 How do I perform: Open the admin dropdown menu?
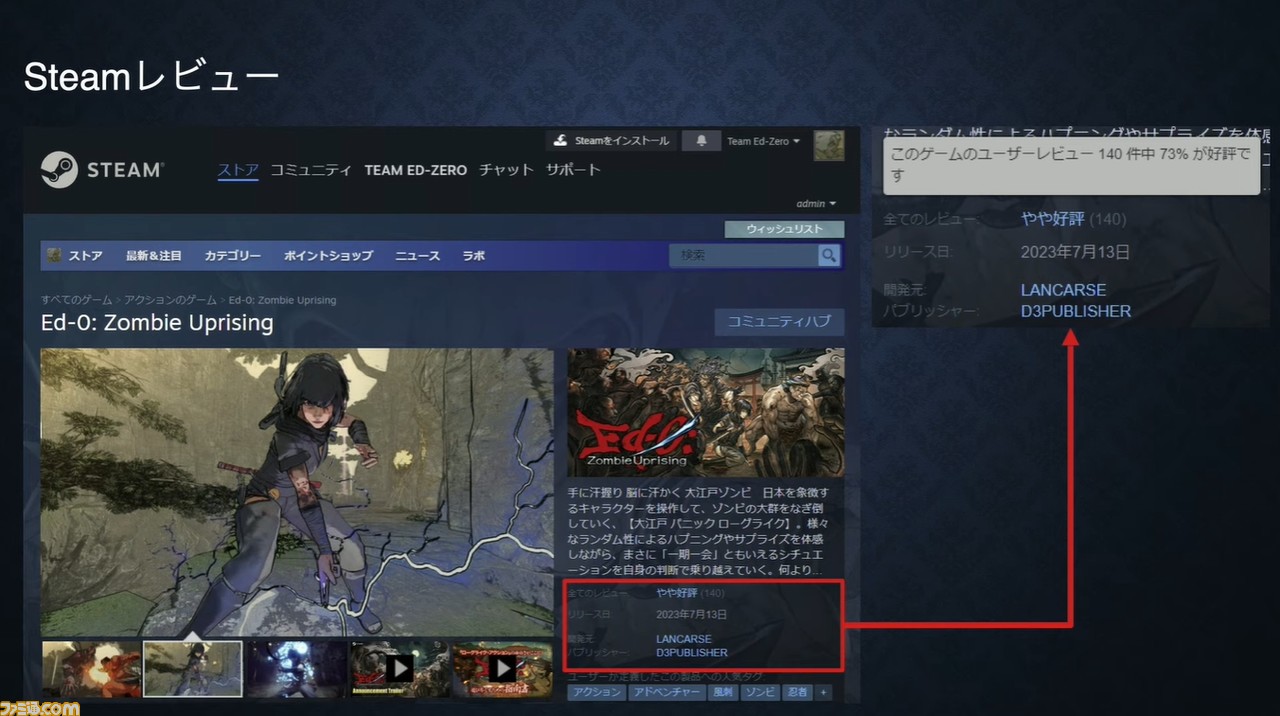(x=816, y=204)
